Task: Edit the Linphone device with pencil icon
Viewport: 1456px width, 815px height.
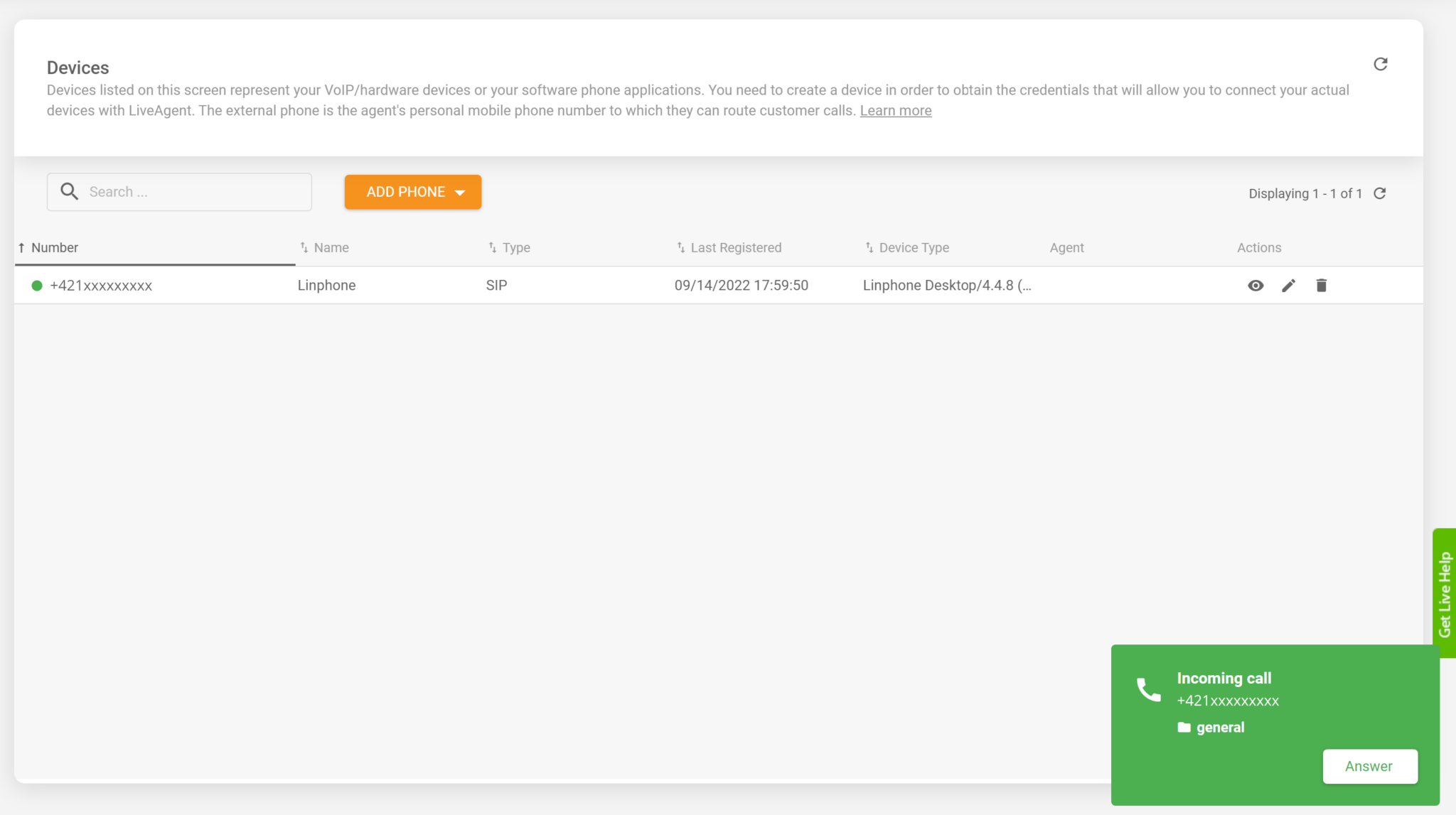Action: pos(1288,286)
